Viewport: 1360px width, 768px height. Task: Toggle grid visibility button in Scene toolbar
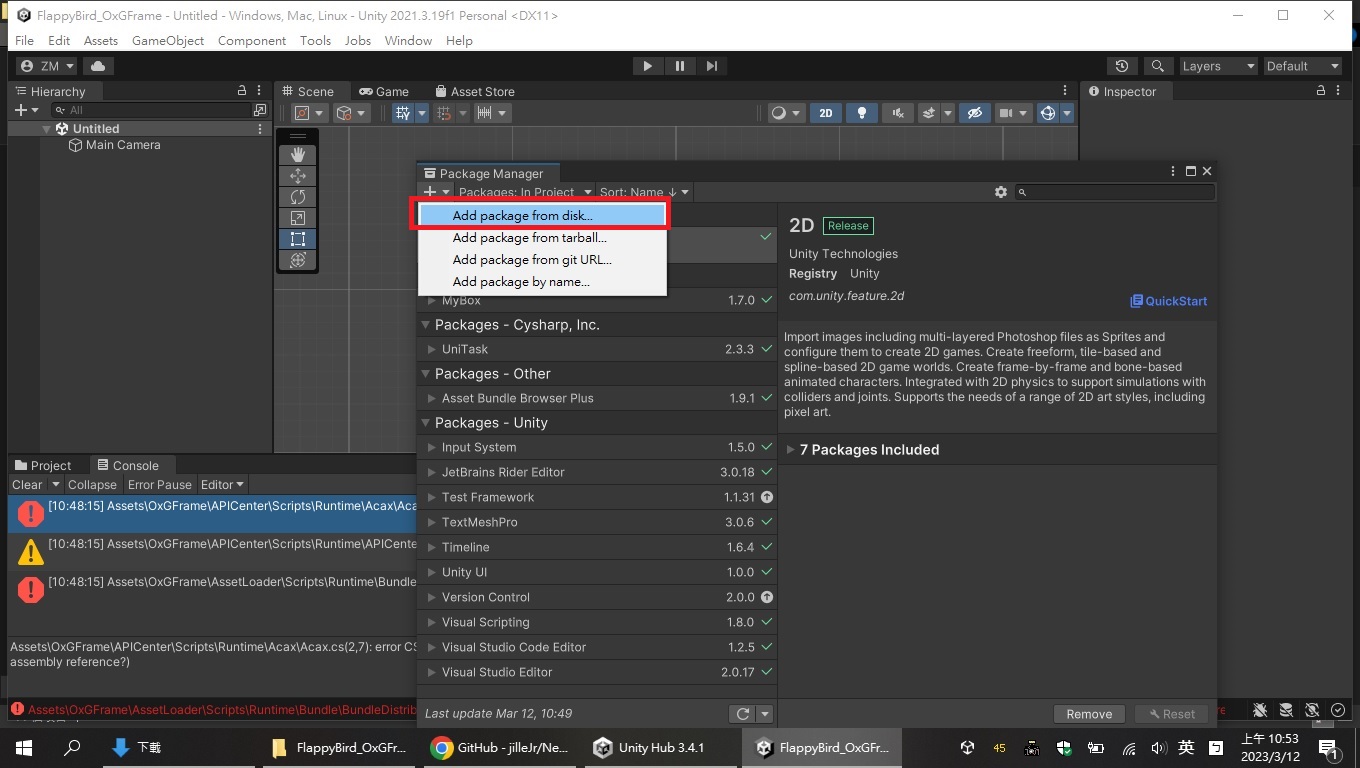pos(403,113)
